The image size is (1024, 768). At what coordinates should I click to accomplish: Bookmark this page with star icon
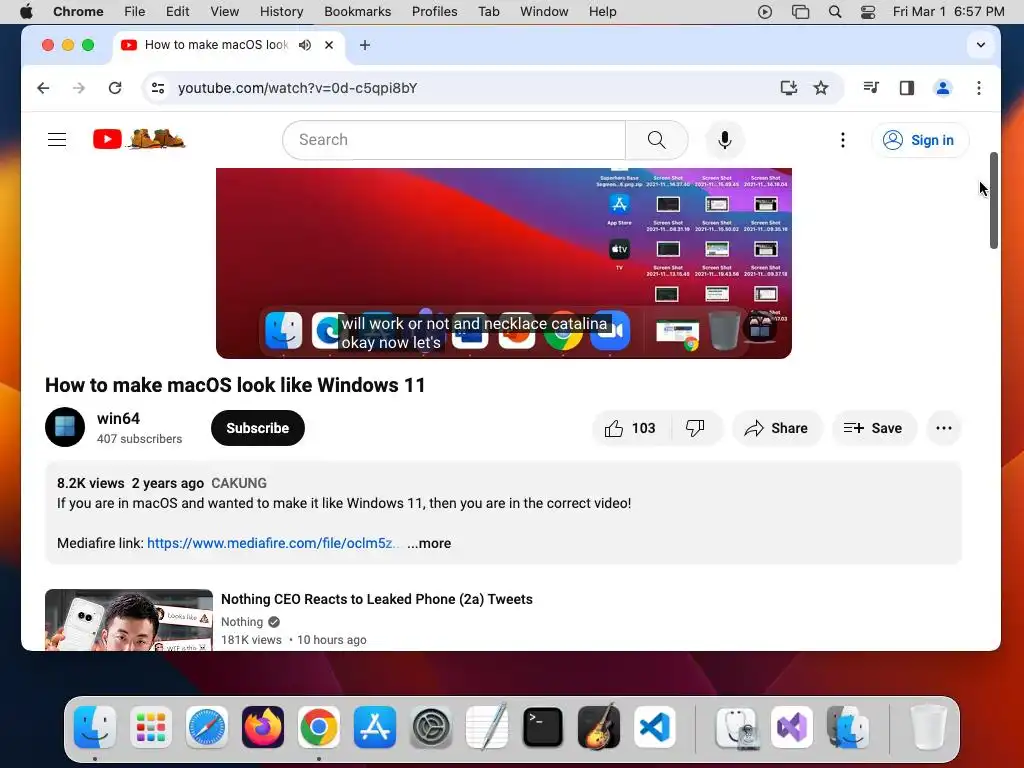point(821,88)
